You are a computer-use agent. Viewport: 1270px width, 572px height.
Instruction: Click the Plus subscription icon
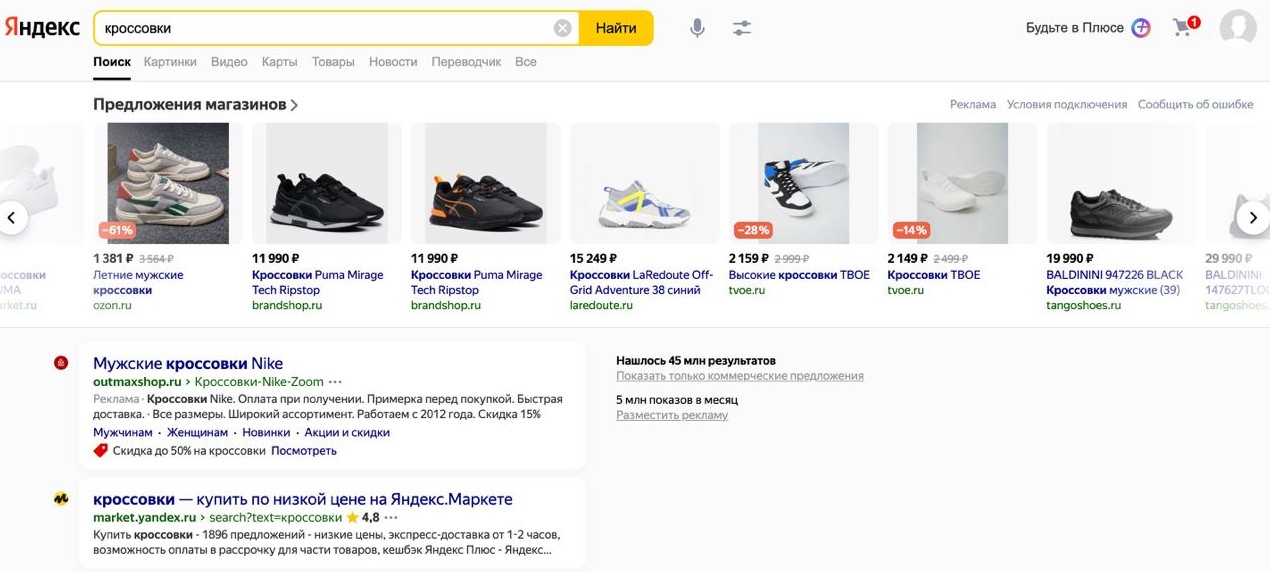pos(1141,28)
